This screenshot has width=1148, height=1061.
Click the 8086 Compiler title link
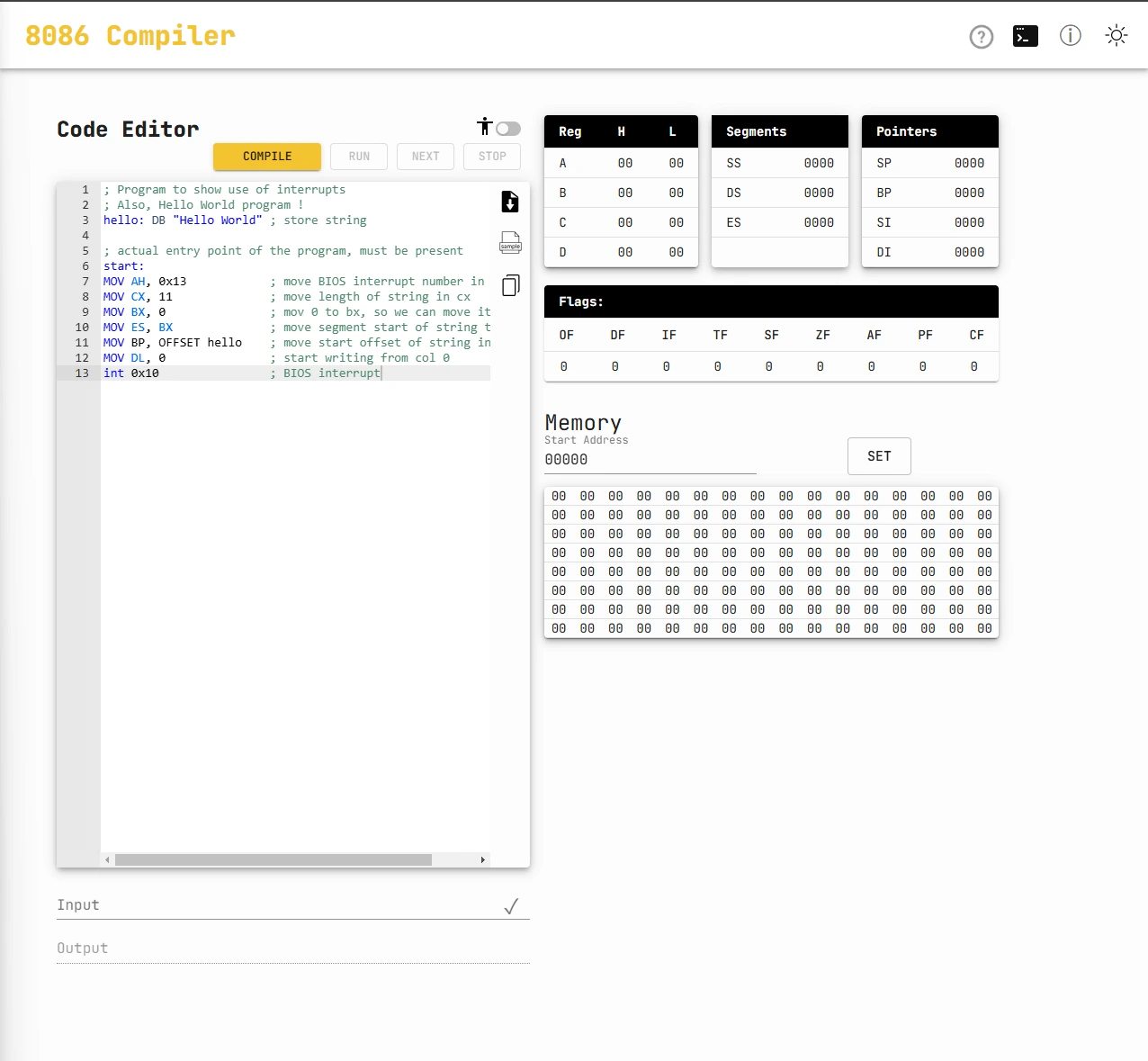(130, 35)
